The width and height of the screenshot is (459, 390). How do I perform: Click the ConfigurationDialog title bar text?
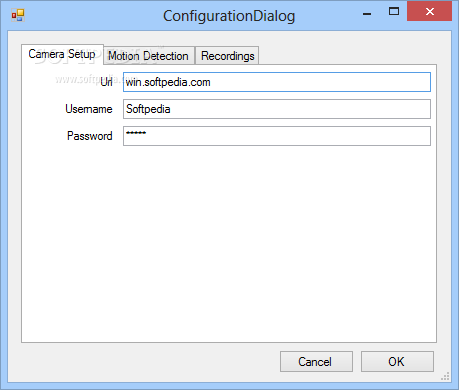(229, 16)
